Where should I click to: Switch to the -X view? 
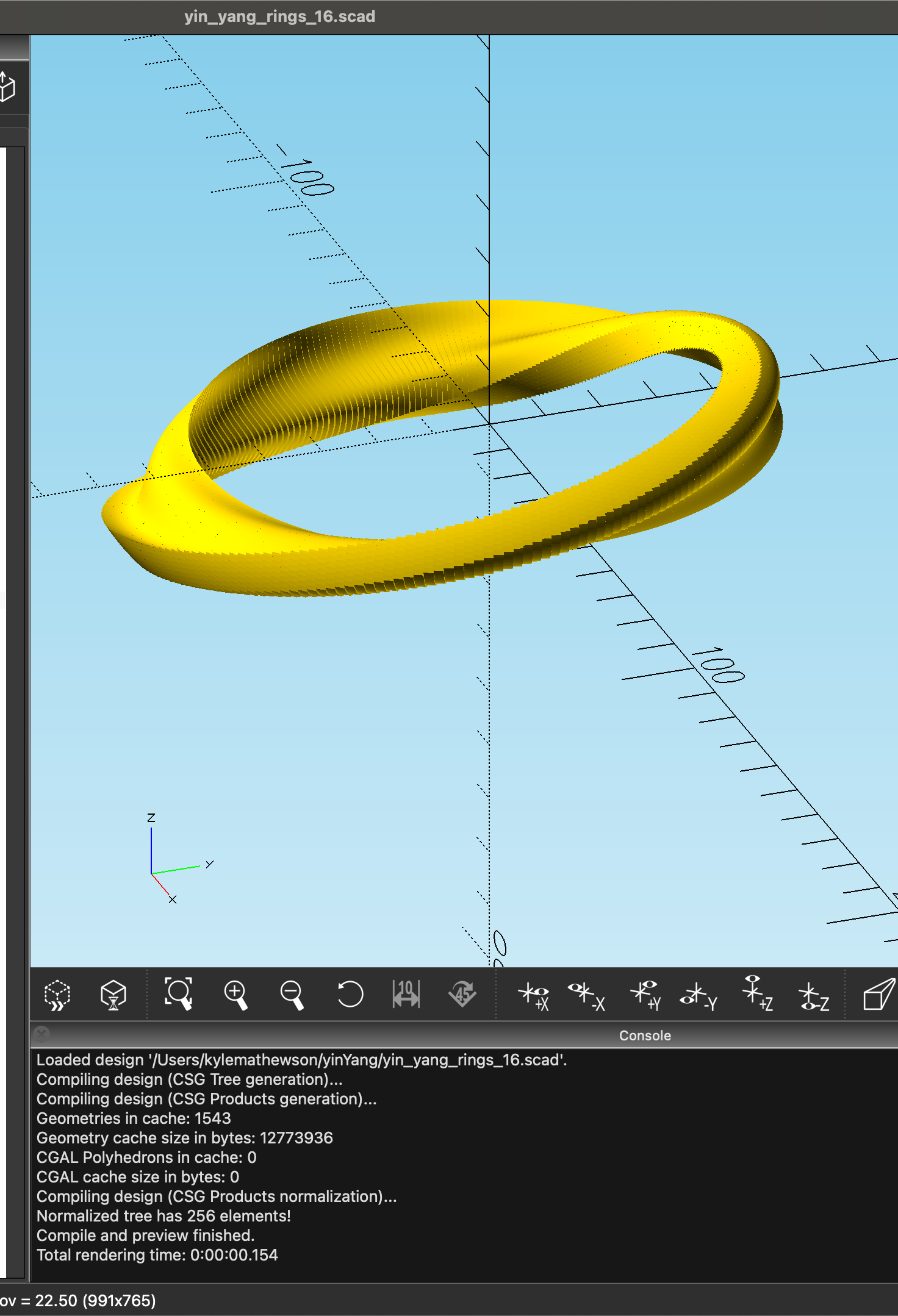586,996
